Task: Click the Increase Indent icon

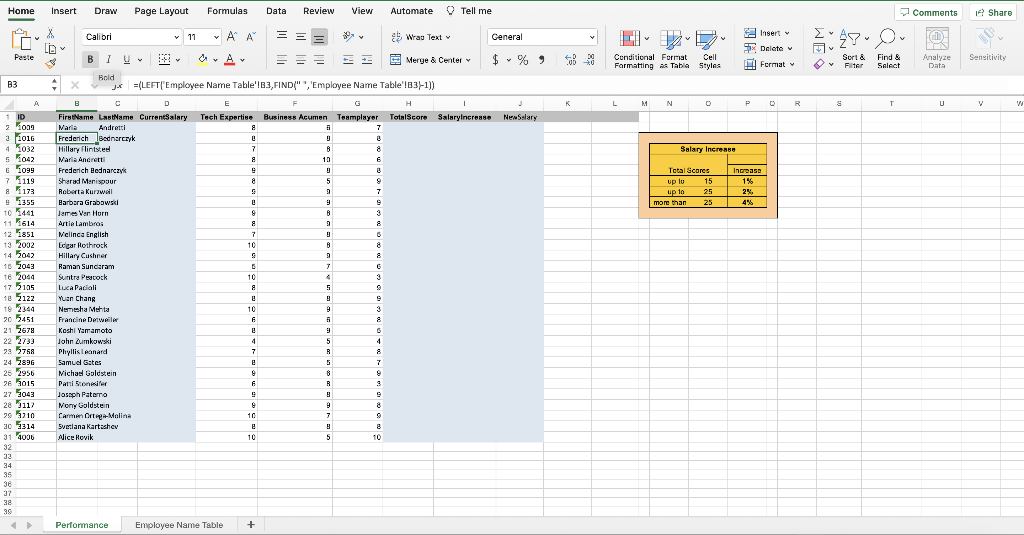Action: click(x=367, y=59)
